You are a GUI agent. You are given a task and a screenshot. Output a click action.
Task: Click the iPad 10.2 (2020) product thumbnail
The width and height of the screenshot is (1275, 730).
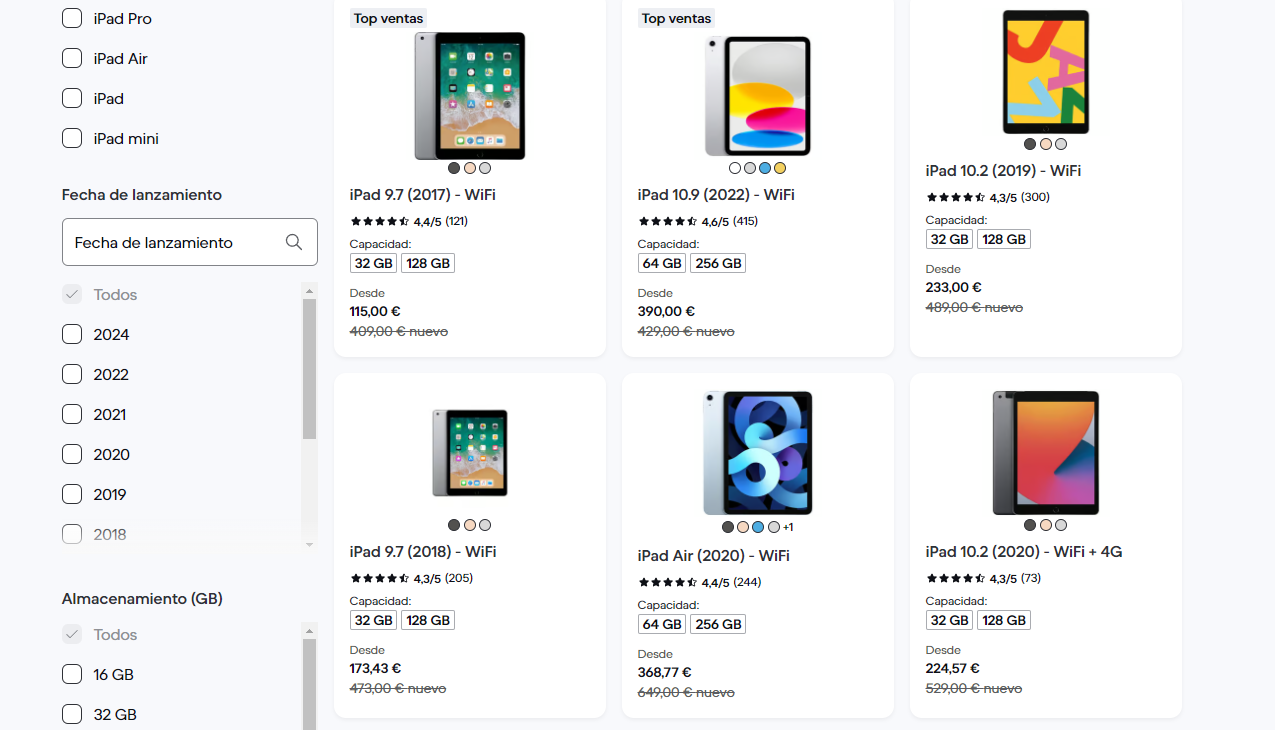coord(1045,453)
